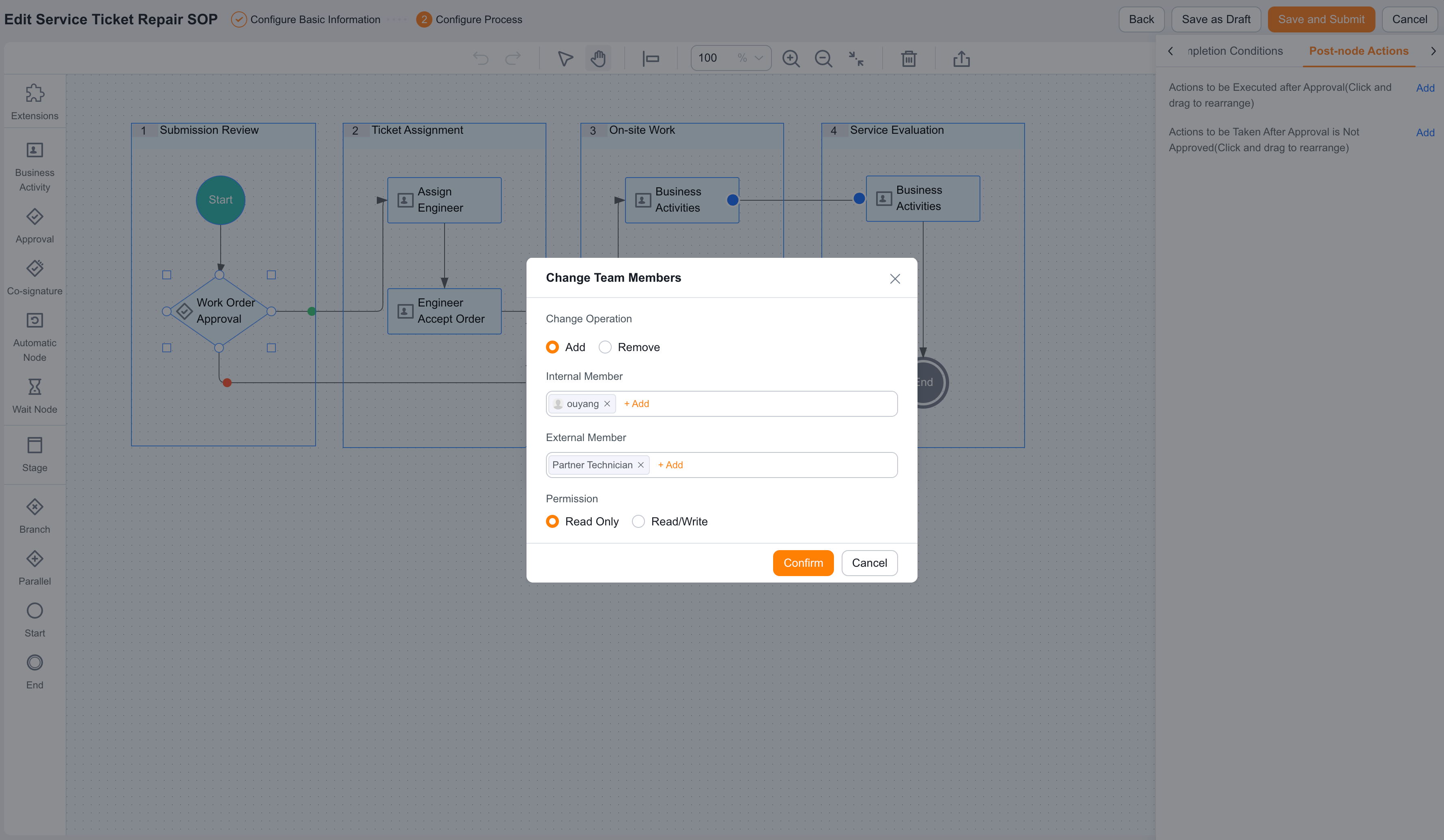Viewport: 1444px width, 840px height.
Task: Click the Save and Submit button
Action: click(1321, 19)
